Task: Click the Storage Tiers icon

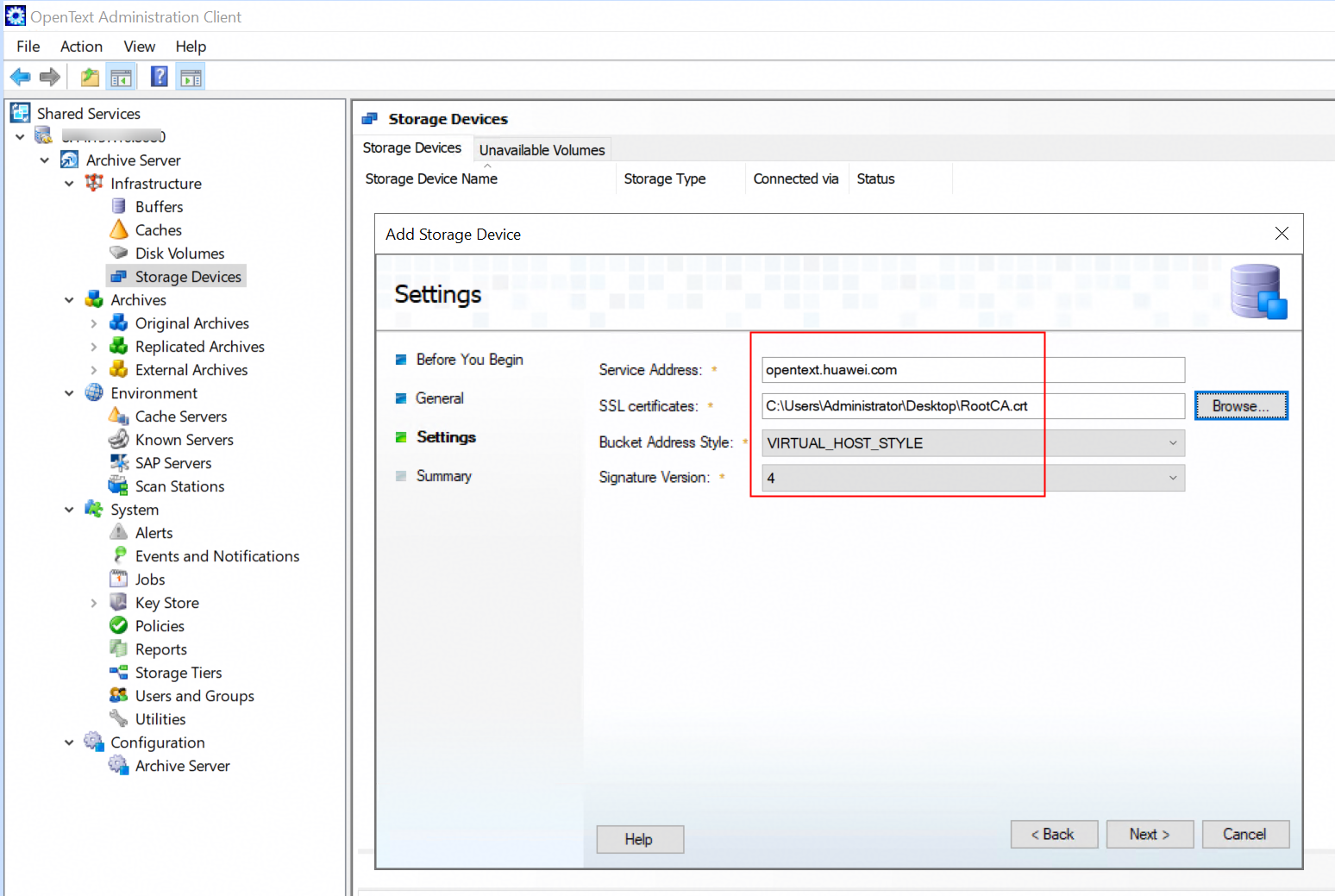Action: click(x=119, y=672)
